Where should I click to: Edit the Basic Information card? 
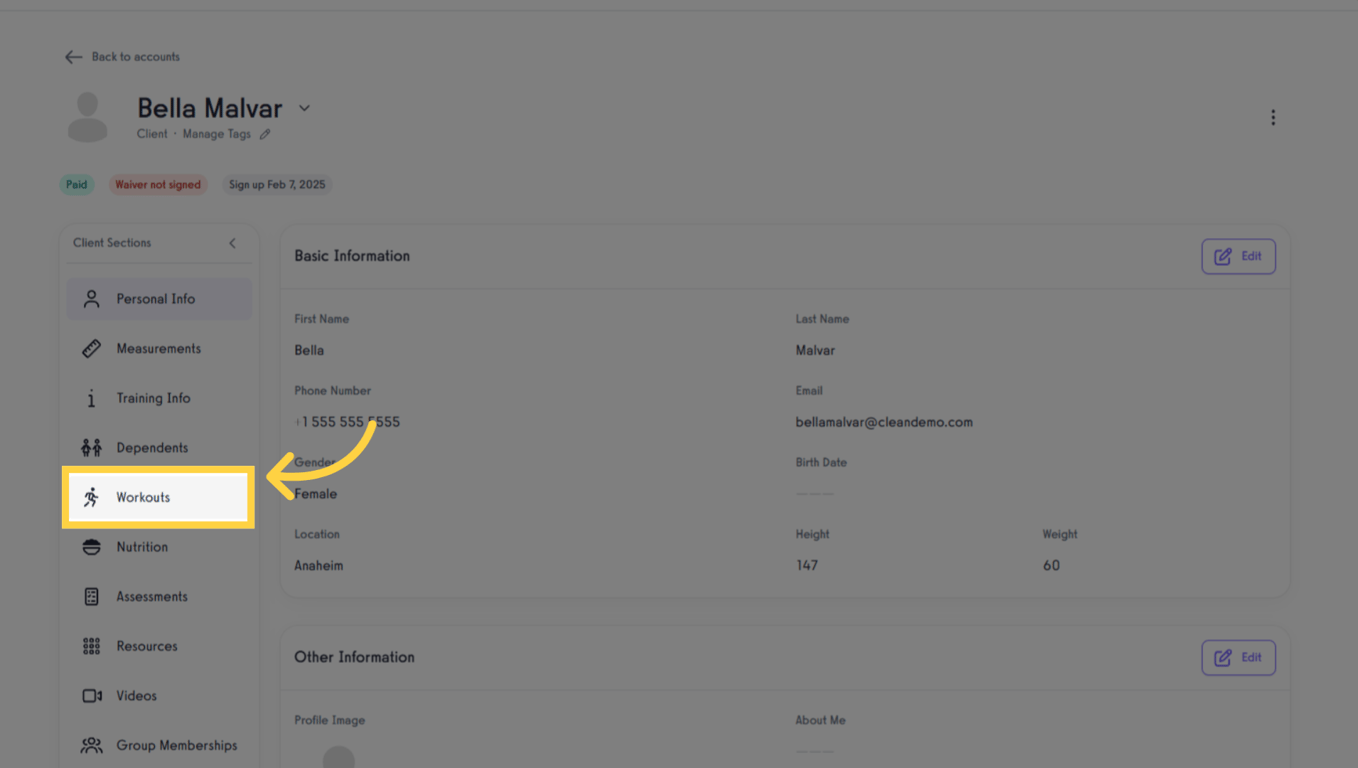click(1238, 256)
